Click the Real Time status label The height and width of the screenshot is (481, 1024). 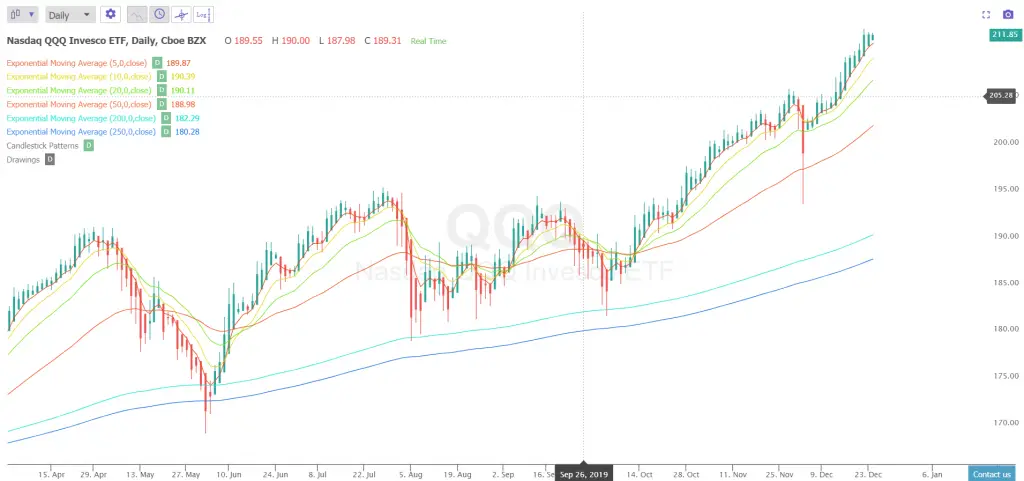point(428,41)
